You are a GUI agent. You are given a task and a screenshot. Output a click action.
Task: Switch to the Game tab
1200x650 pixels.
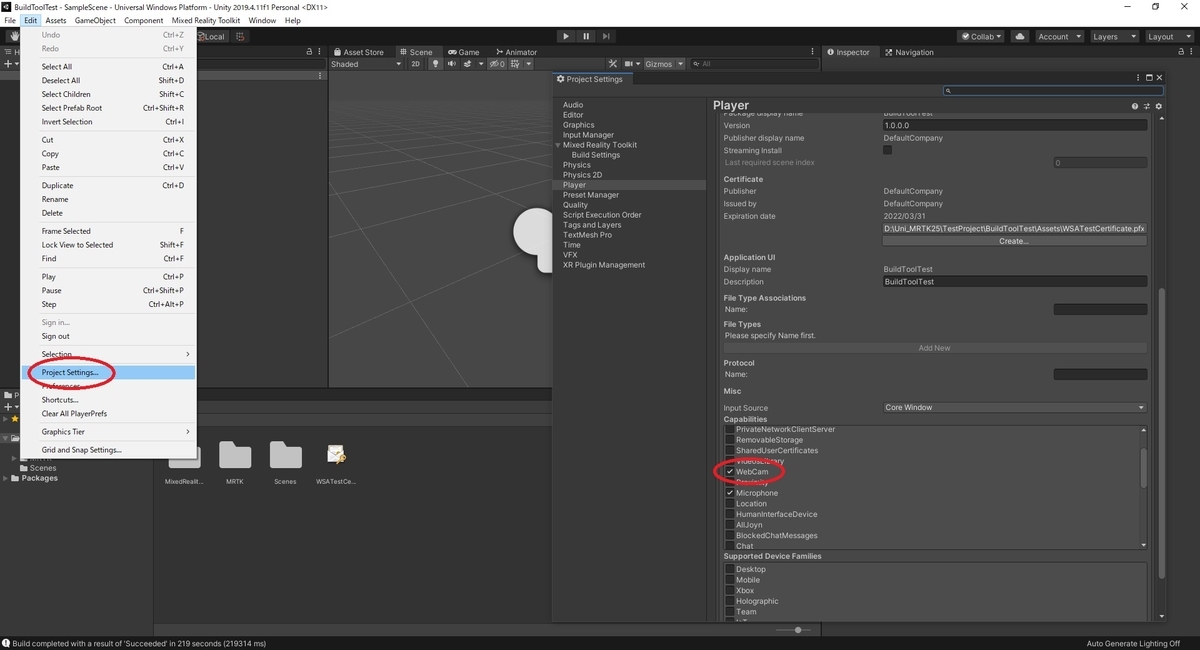tap(464, 52)
